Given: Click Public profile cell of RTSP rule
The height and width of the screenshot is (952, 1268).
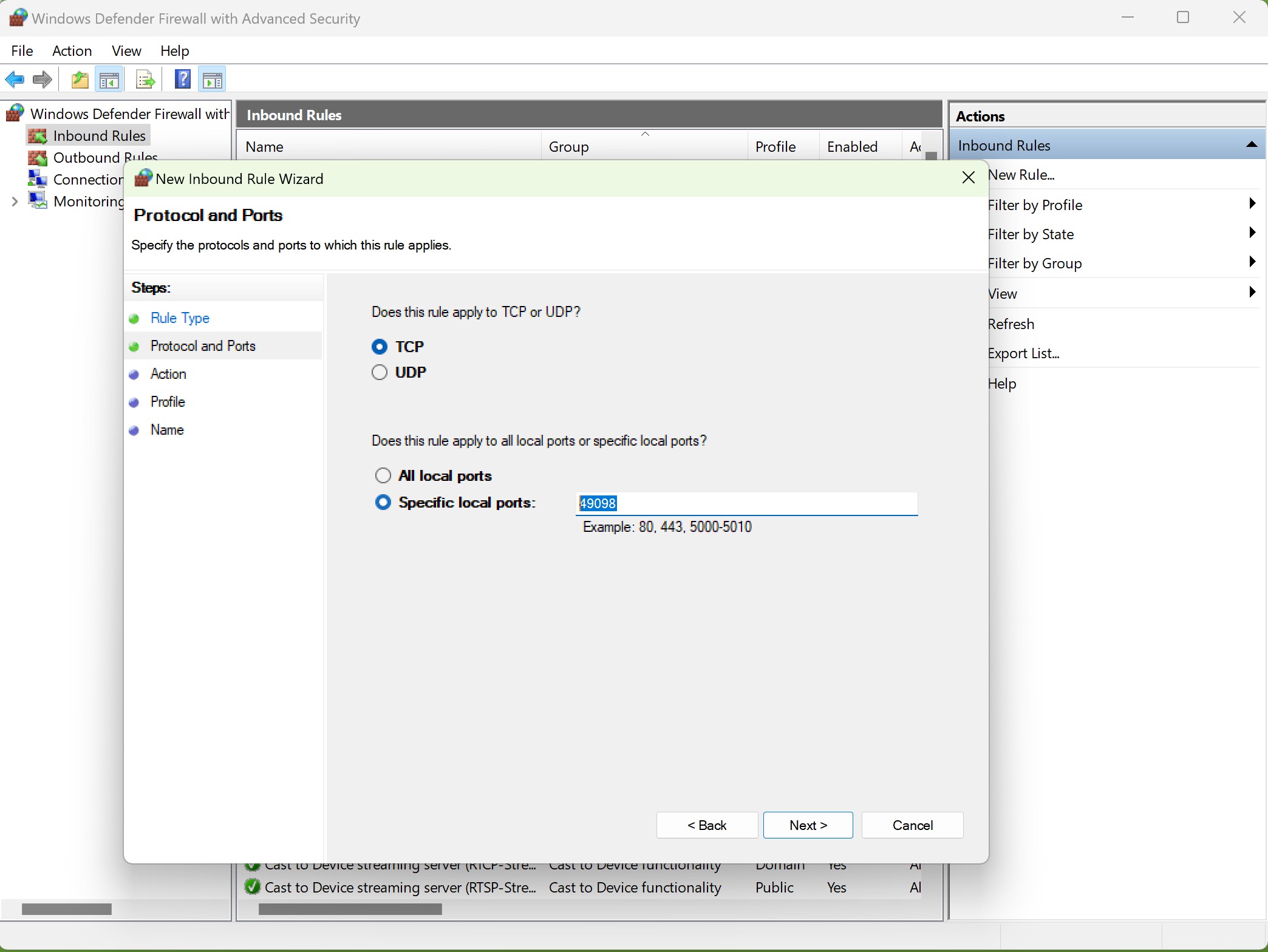Looking at the screenshot, I should [x=774, y=887].
